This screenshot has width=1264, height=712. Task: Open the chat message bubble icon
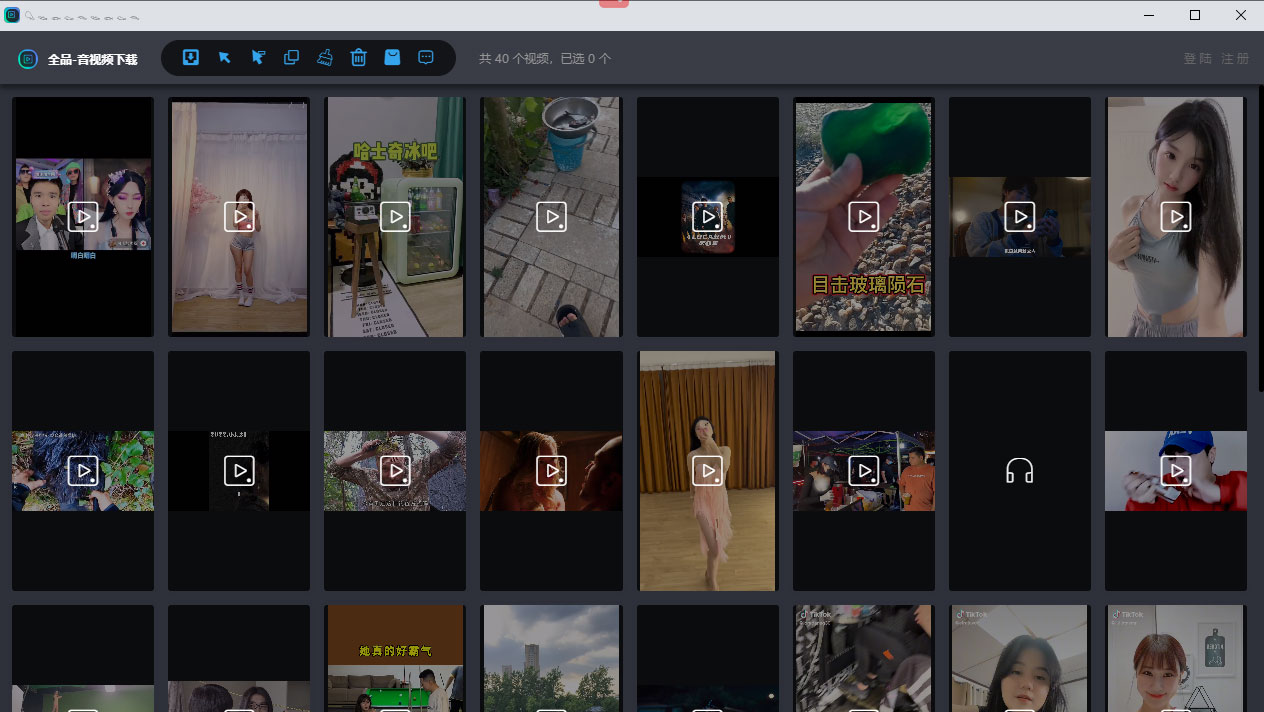pos(426,58)
